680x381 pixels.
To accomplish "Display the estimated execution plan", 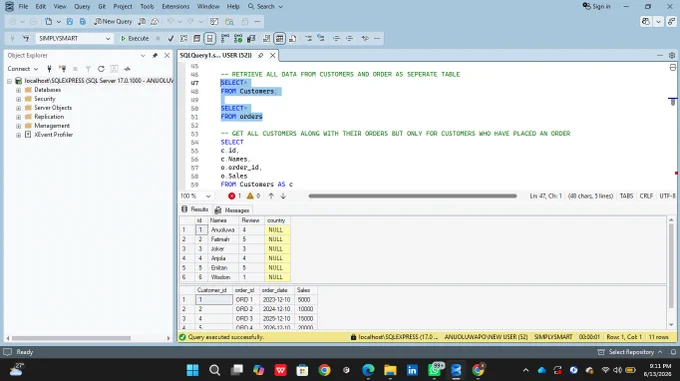I will point(184,39).
